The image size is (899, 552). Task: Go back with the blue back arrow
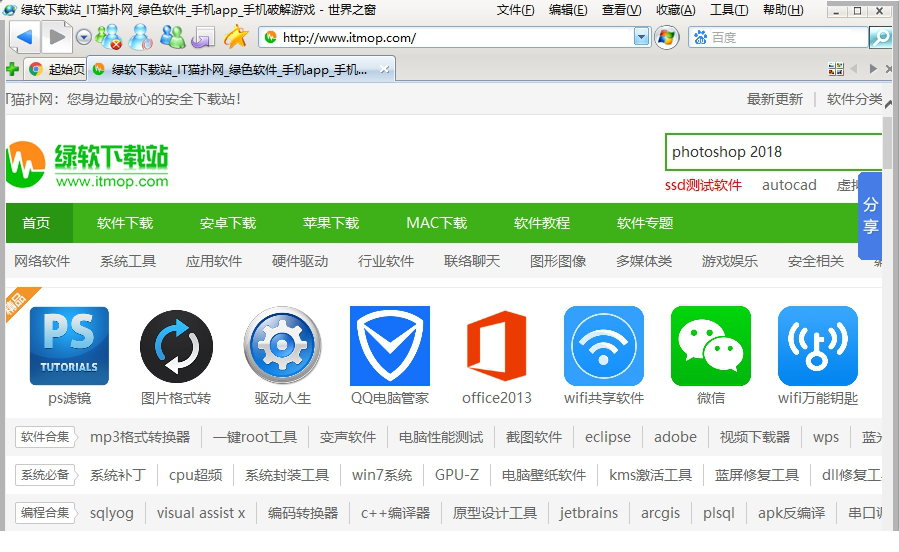[25, 37]
